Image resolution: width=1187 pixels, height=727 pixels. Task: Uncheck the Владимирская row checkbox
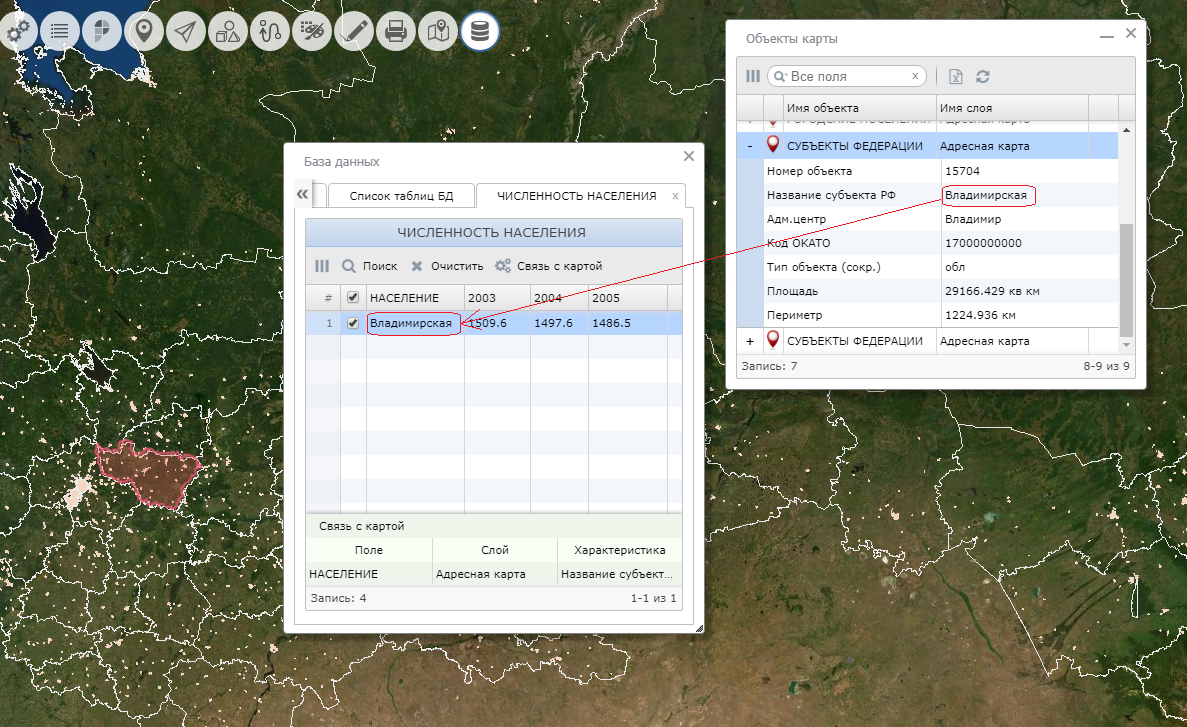coord(353,324)
